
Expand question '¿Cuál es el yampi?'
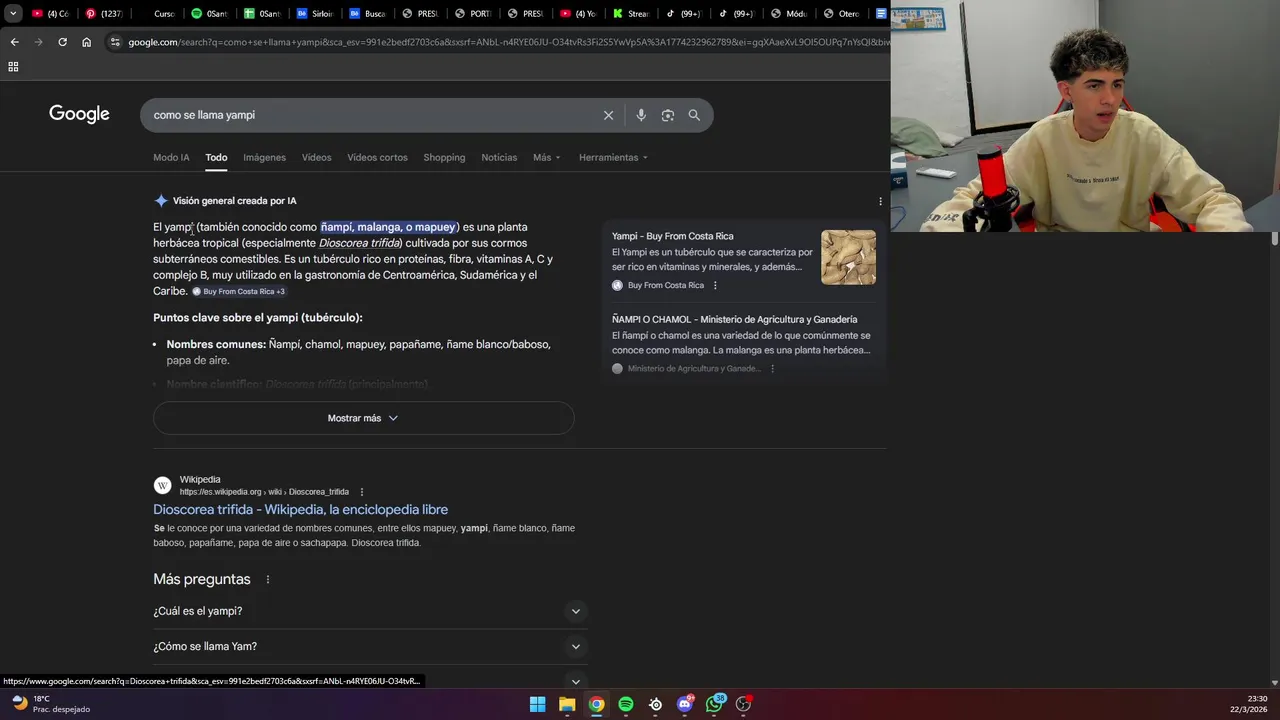click(x=370, y=611)
